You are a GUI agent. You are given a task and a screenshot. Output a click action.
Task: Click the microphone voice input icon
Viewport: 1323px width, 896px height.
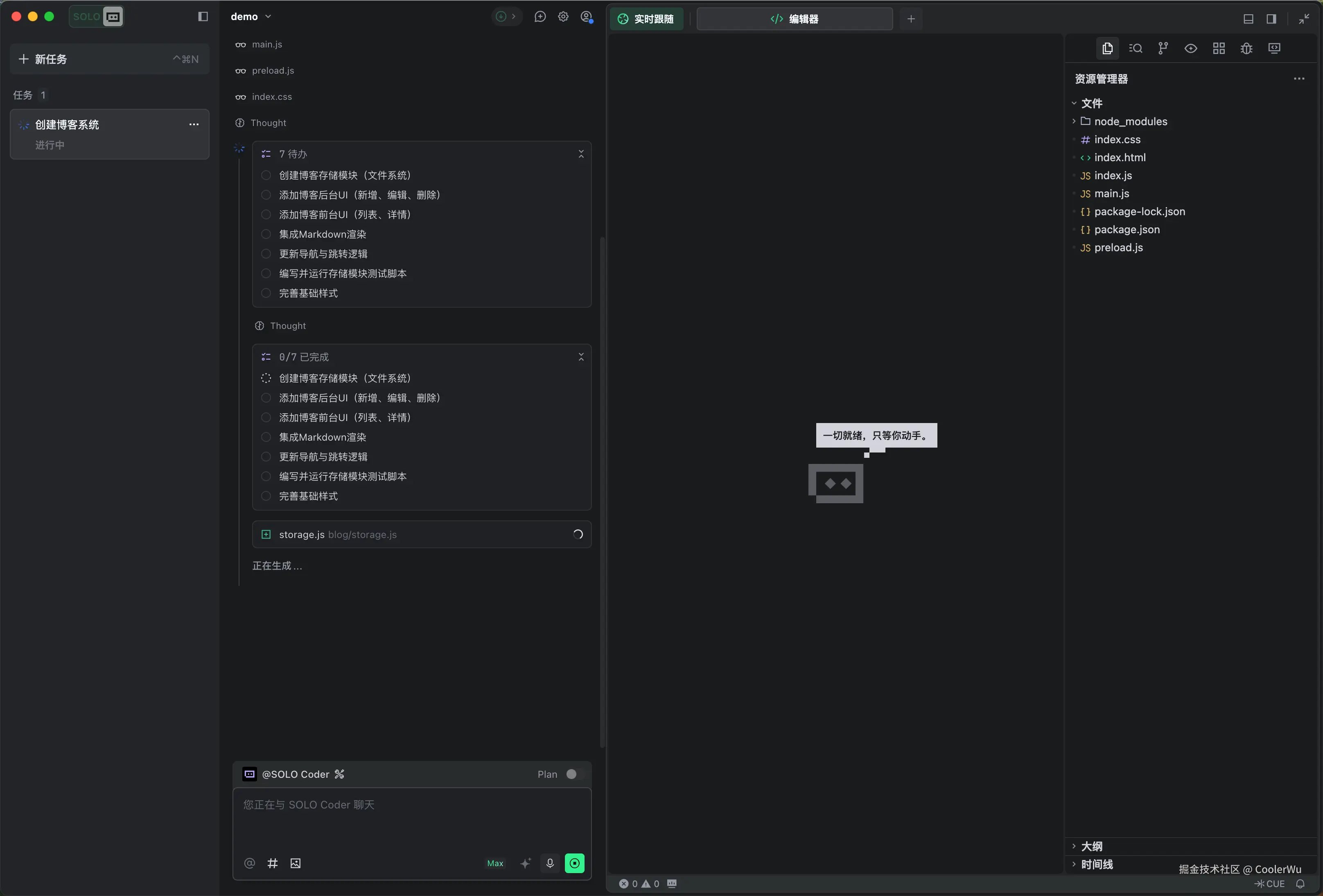[550, 863]
